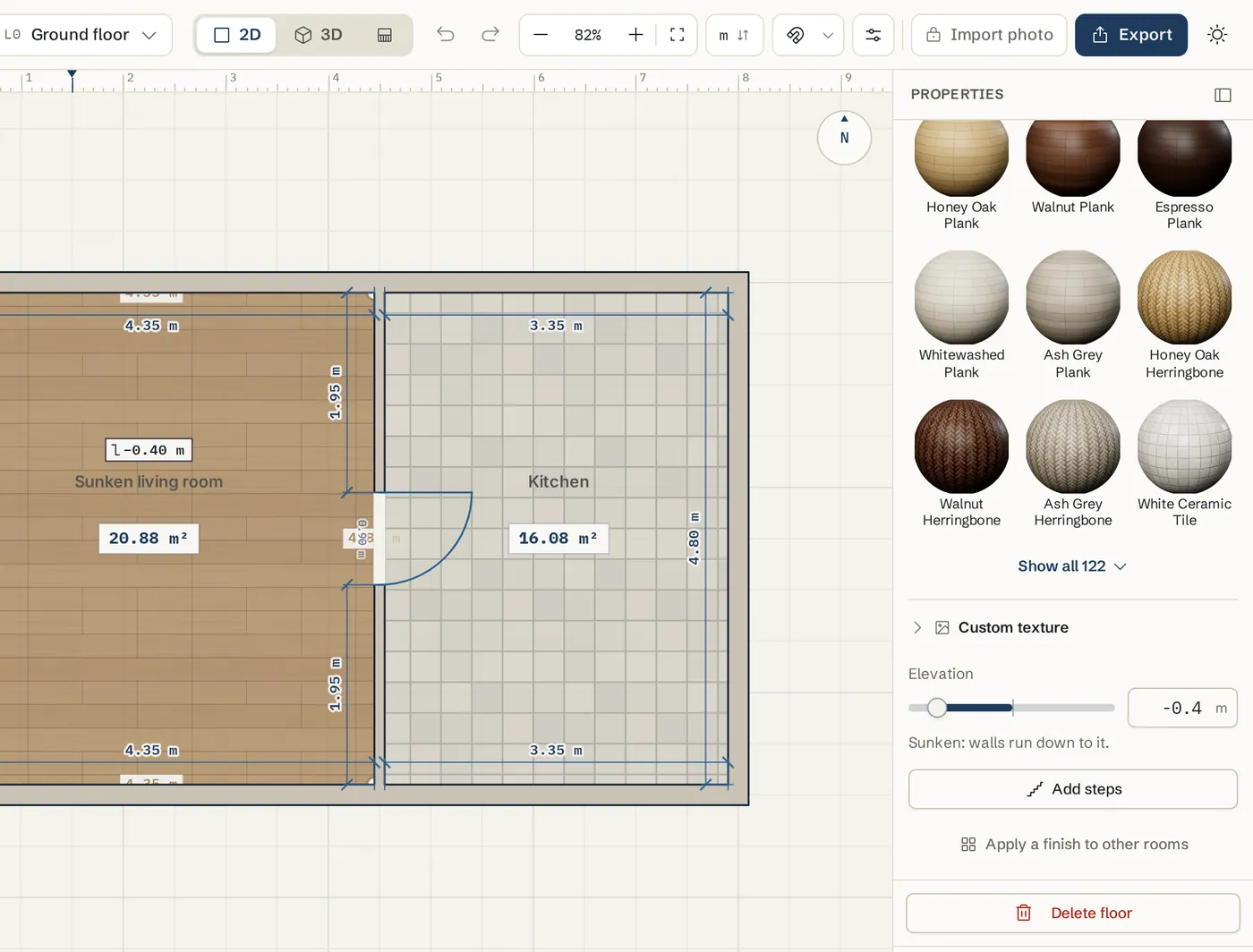Fit plan to screen icon
Image resolution: width=1253 pixels, height=952 pixels.
coord(678,35)
